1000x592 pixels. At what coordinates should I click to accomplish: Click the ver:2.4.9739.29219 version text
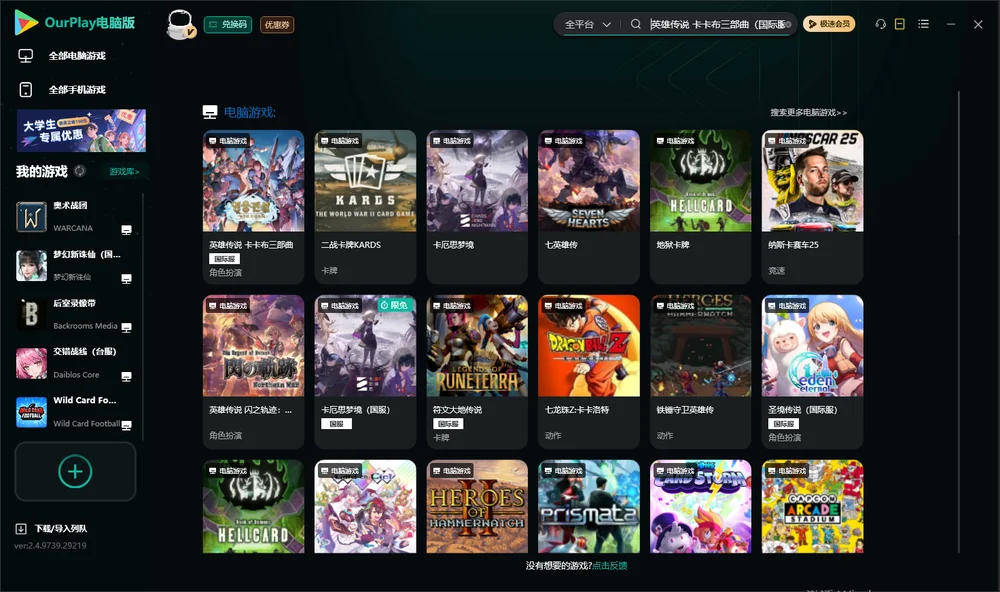click(x=50, y=546)
